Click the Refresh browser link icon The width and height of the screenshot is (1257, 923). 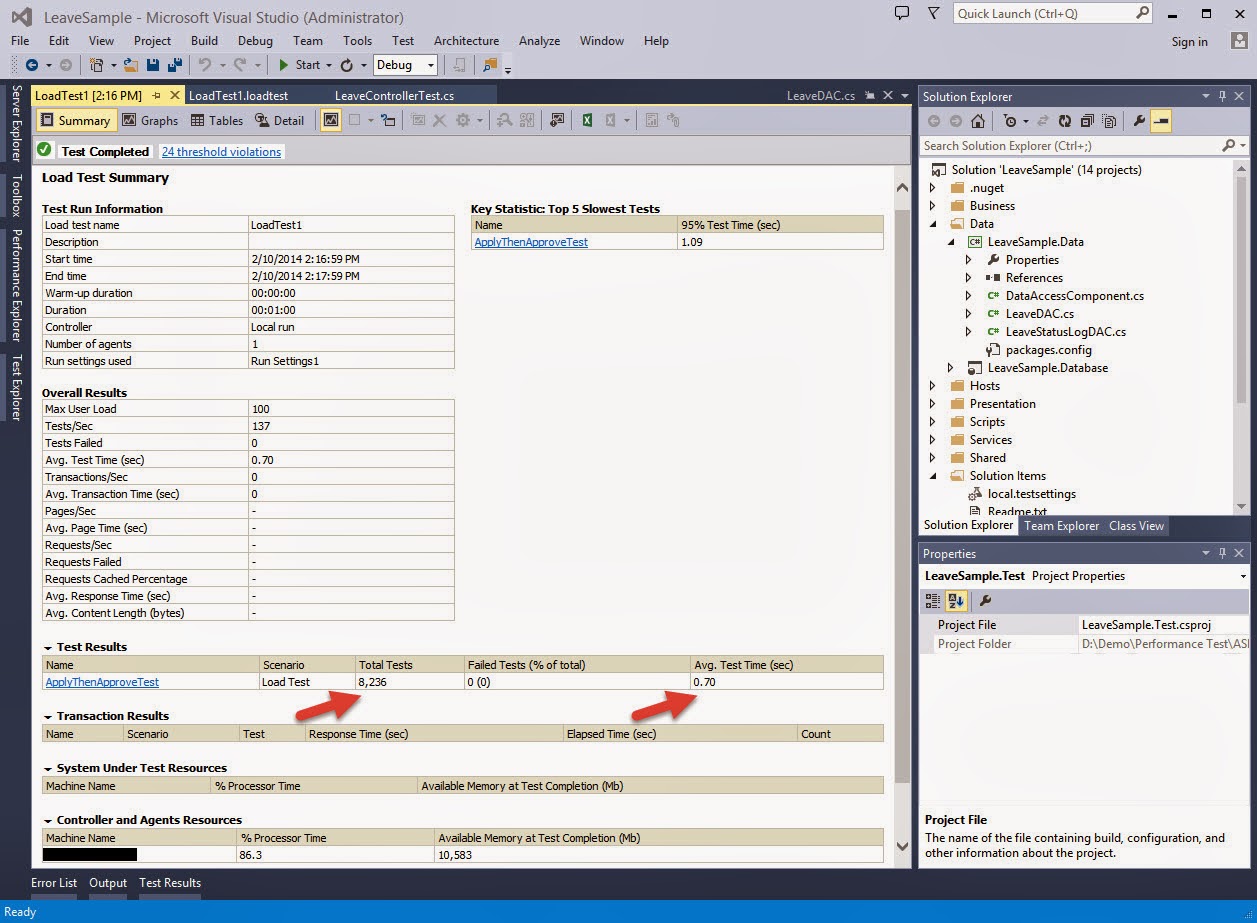coord(347,65)
